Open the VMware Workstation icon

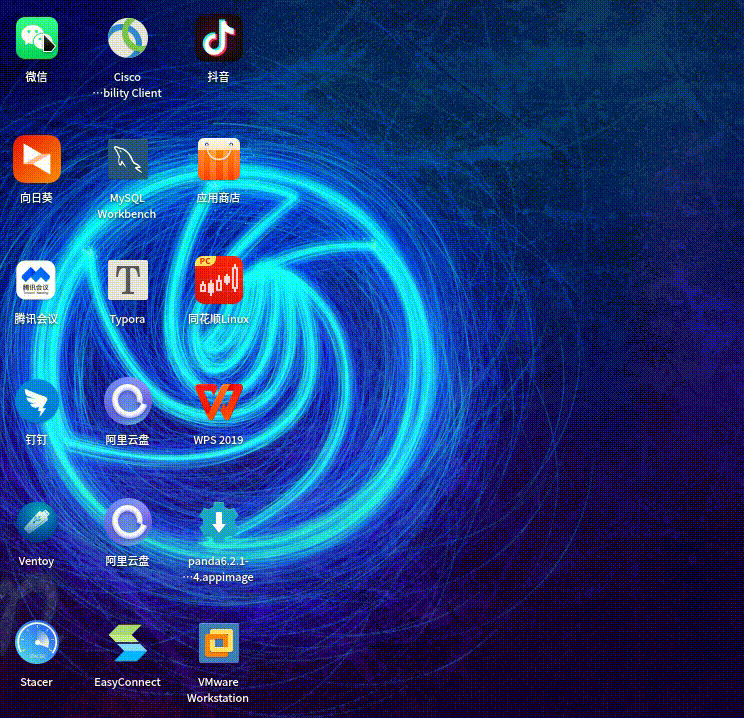pos(219,643)
